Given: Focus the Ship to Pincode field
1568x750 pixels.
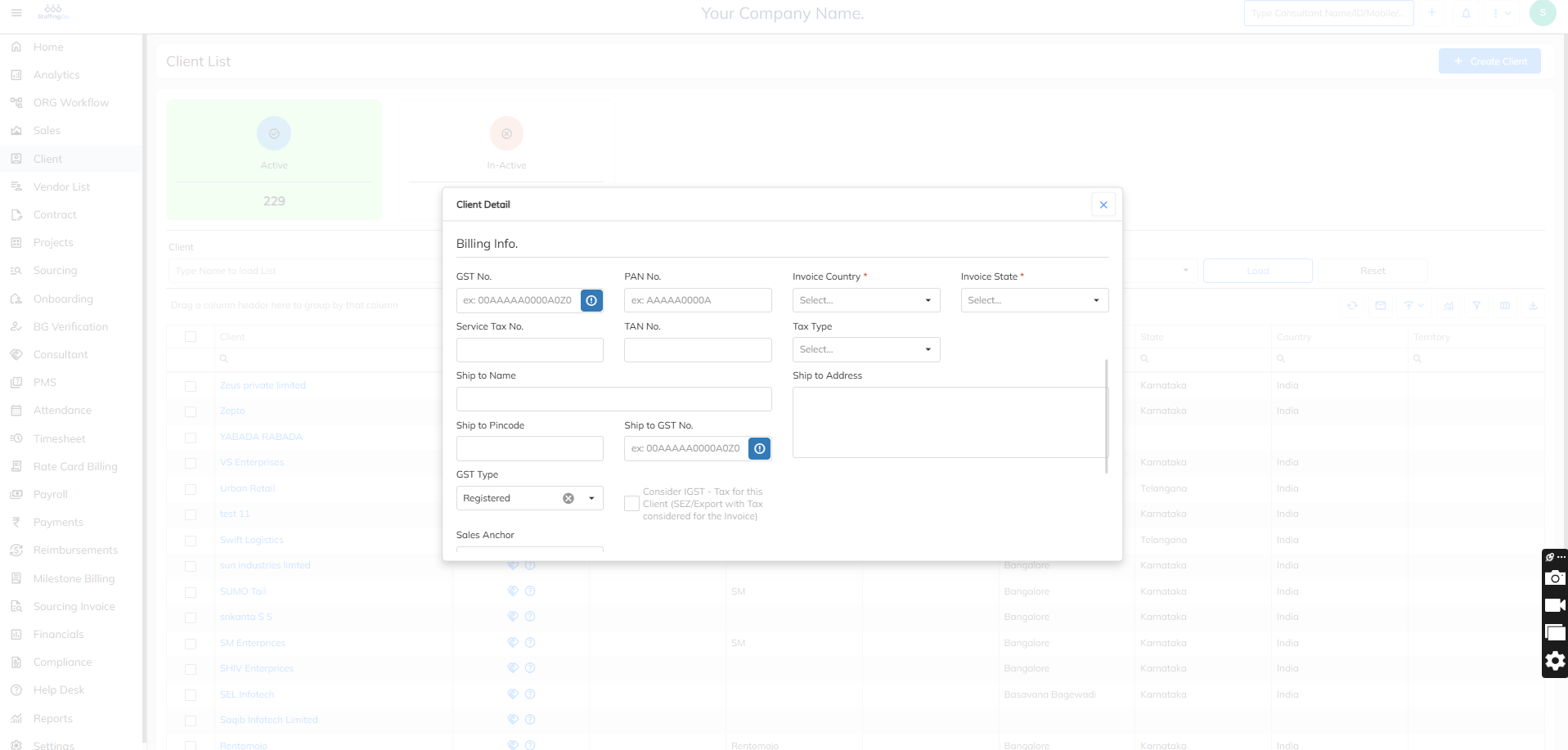Looking at the screenshot, I should 529,448.
